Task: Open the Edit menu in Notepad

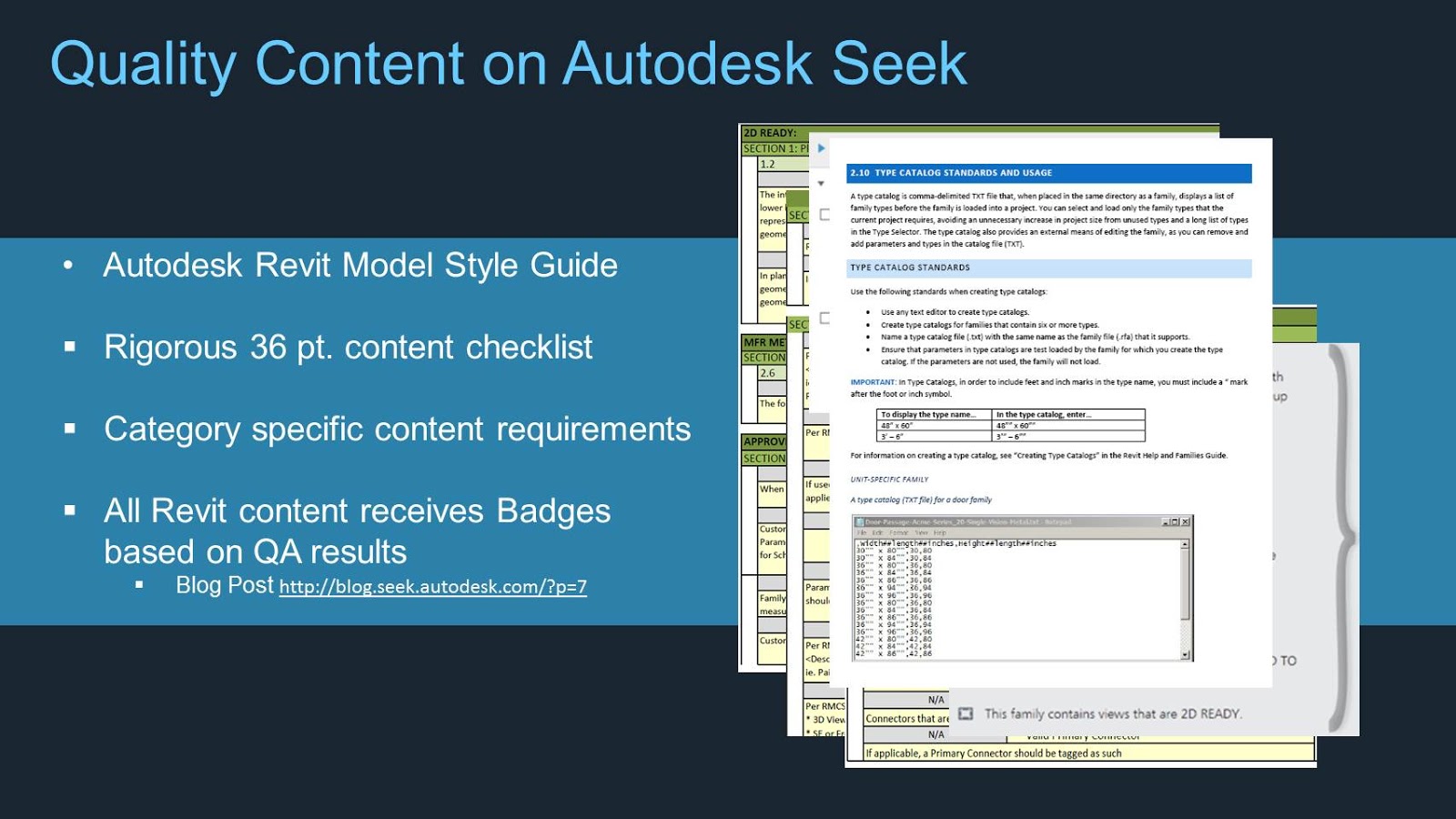Action: (877, 532)
